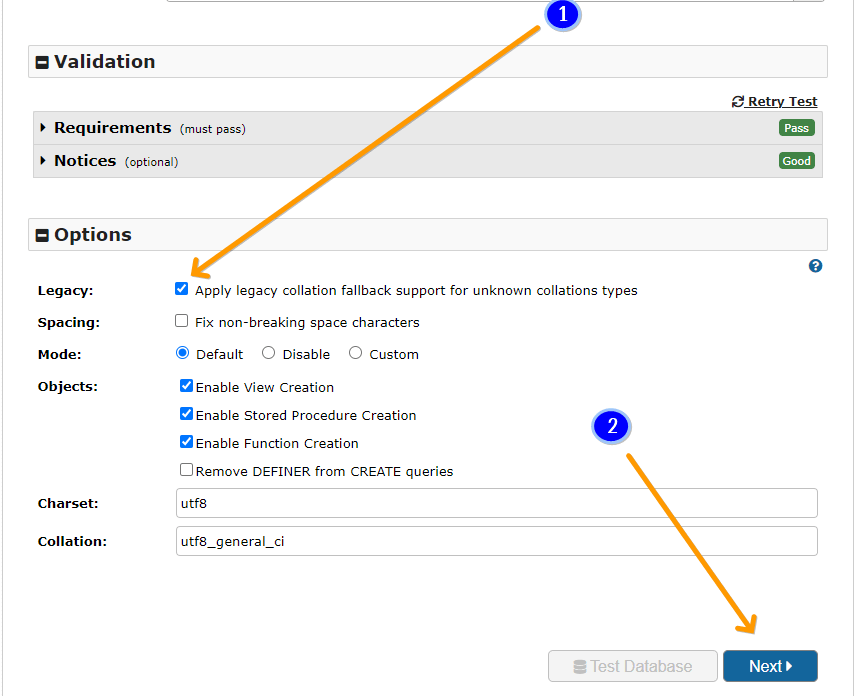Click the green Pass status badge

[796, 128]
